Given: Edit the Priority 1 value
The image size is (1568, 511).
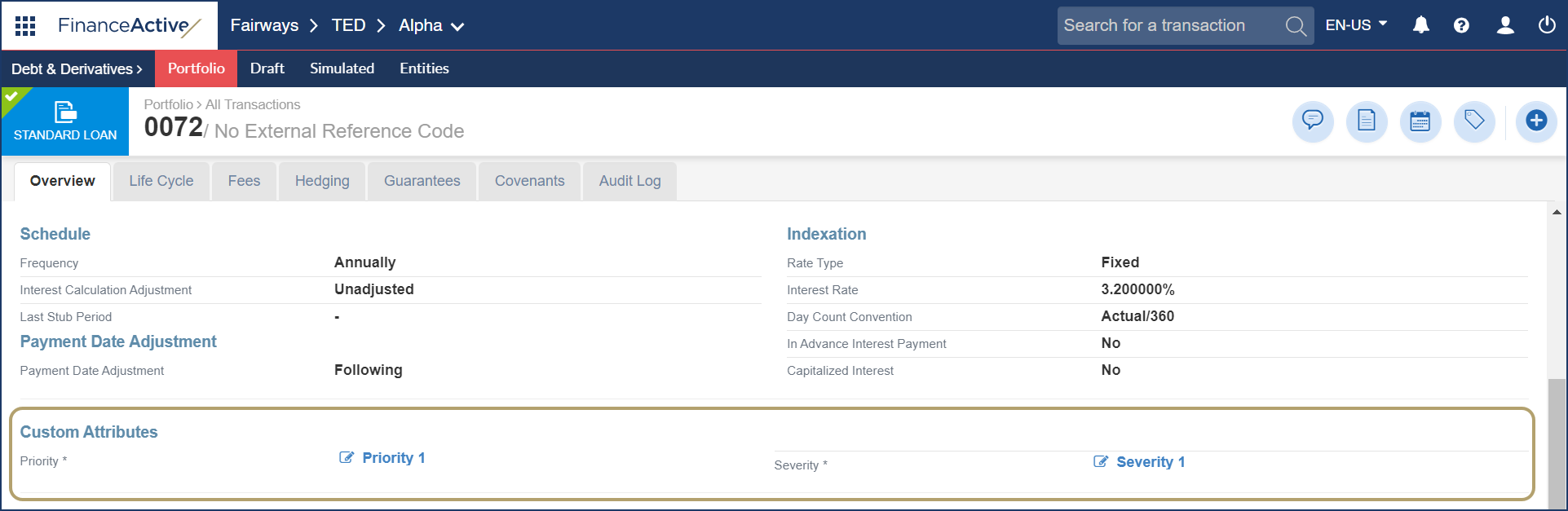Looking at the screenshot, I should coord(393,458).
